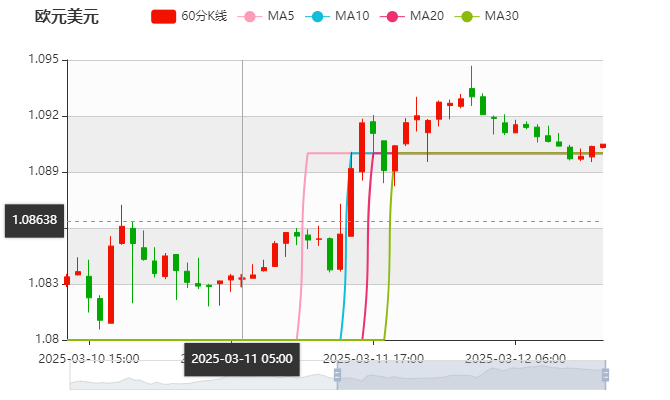Click the 1.095 y-axis label

pos(44,59)
